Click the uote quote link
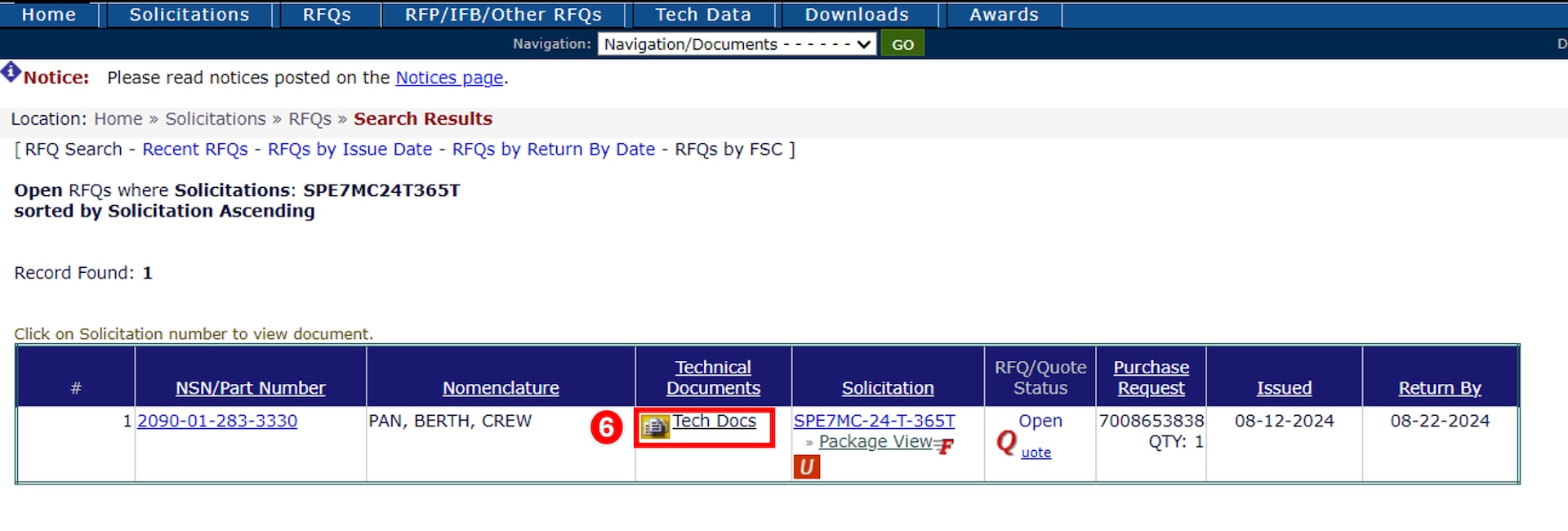Image resolution: width=1568 pixels, height=531 pixels. coord(1036,453)
